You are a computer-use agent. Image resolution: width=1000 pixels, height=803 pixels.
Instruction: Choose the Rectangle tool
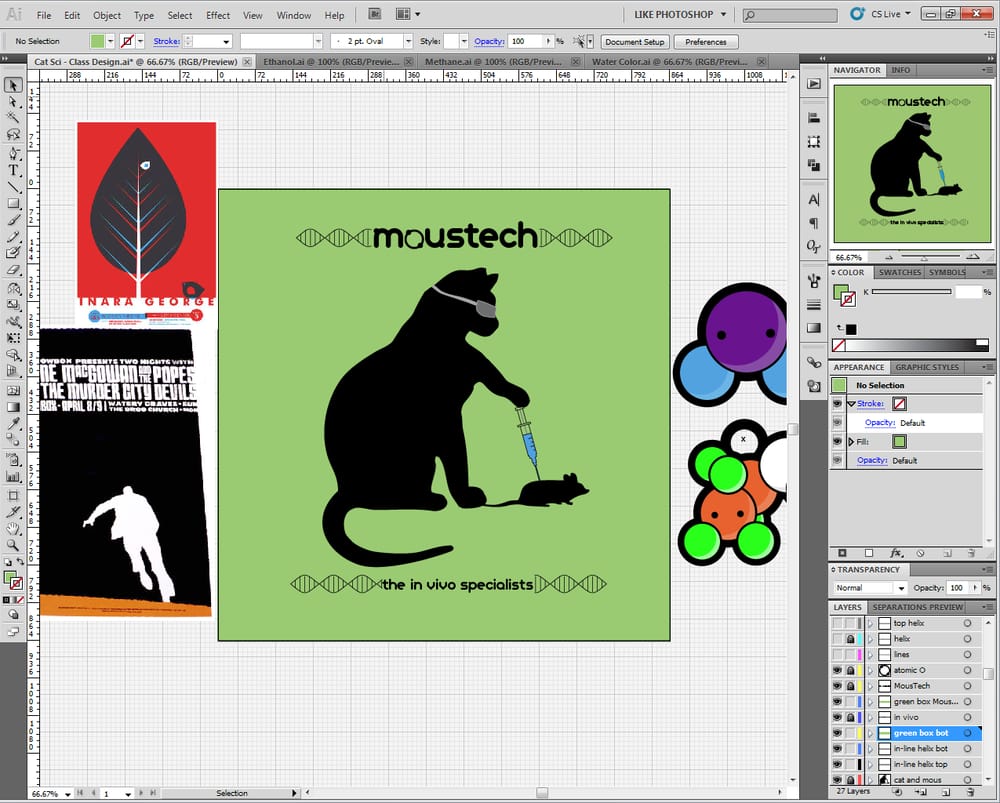(13, 203)
